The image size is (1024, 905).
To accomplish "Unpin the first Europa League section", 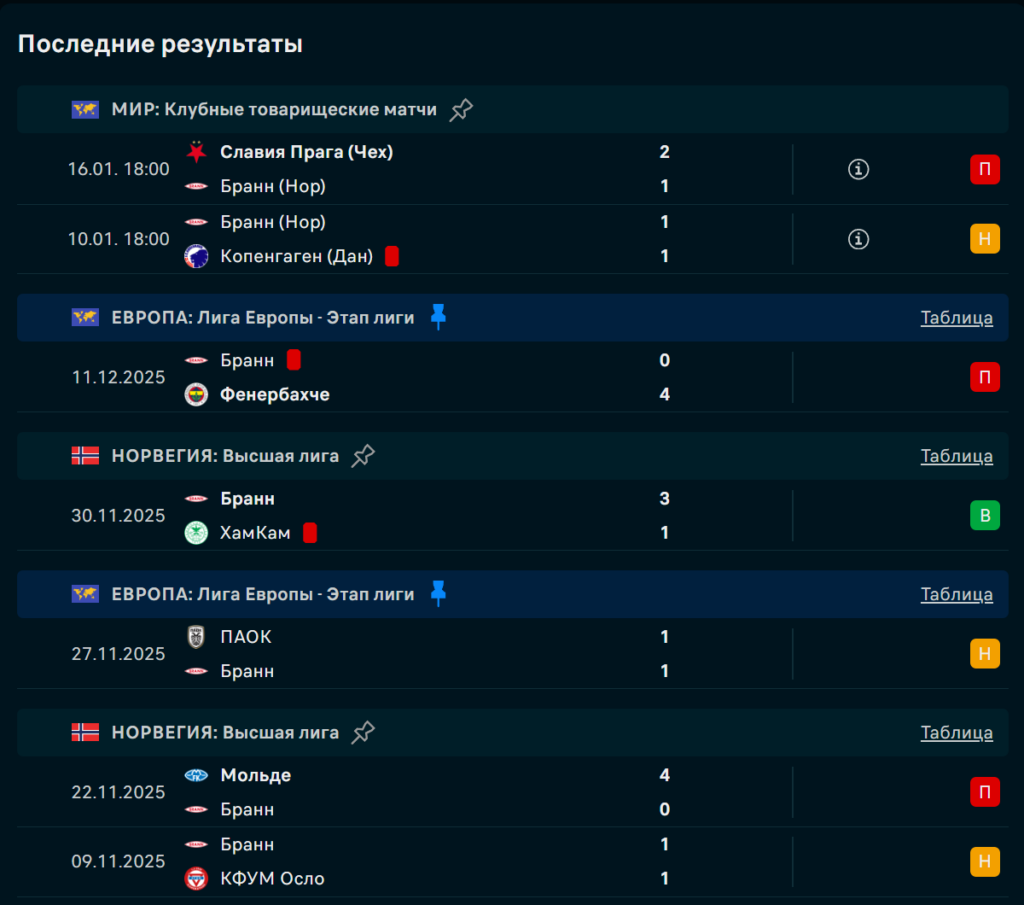I will (x=438, y=317).
